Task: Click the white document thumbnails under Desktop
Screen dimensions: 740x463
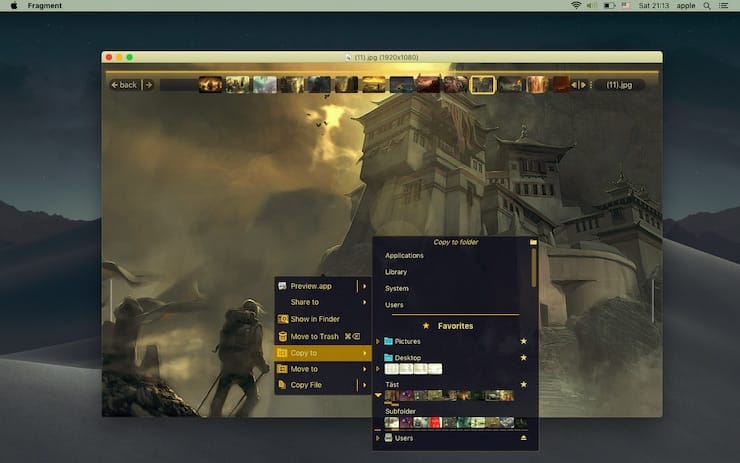Action: click(x=413, y=369)
